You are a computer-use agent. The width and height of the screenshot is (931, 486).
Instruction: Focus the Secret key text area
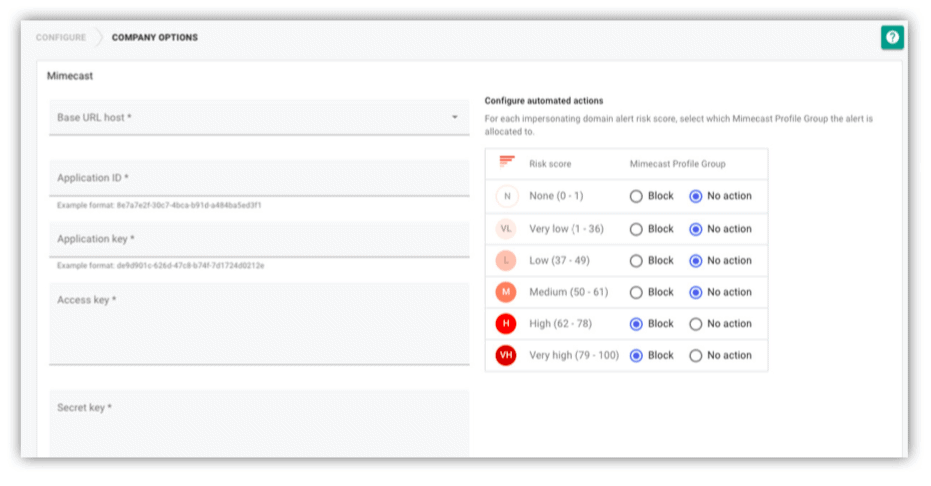pyautogui.click(x=259, y=424)
